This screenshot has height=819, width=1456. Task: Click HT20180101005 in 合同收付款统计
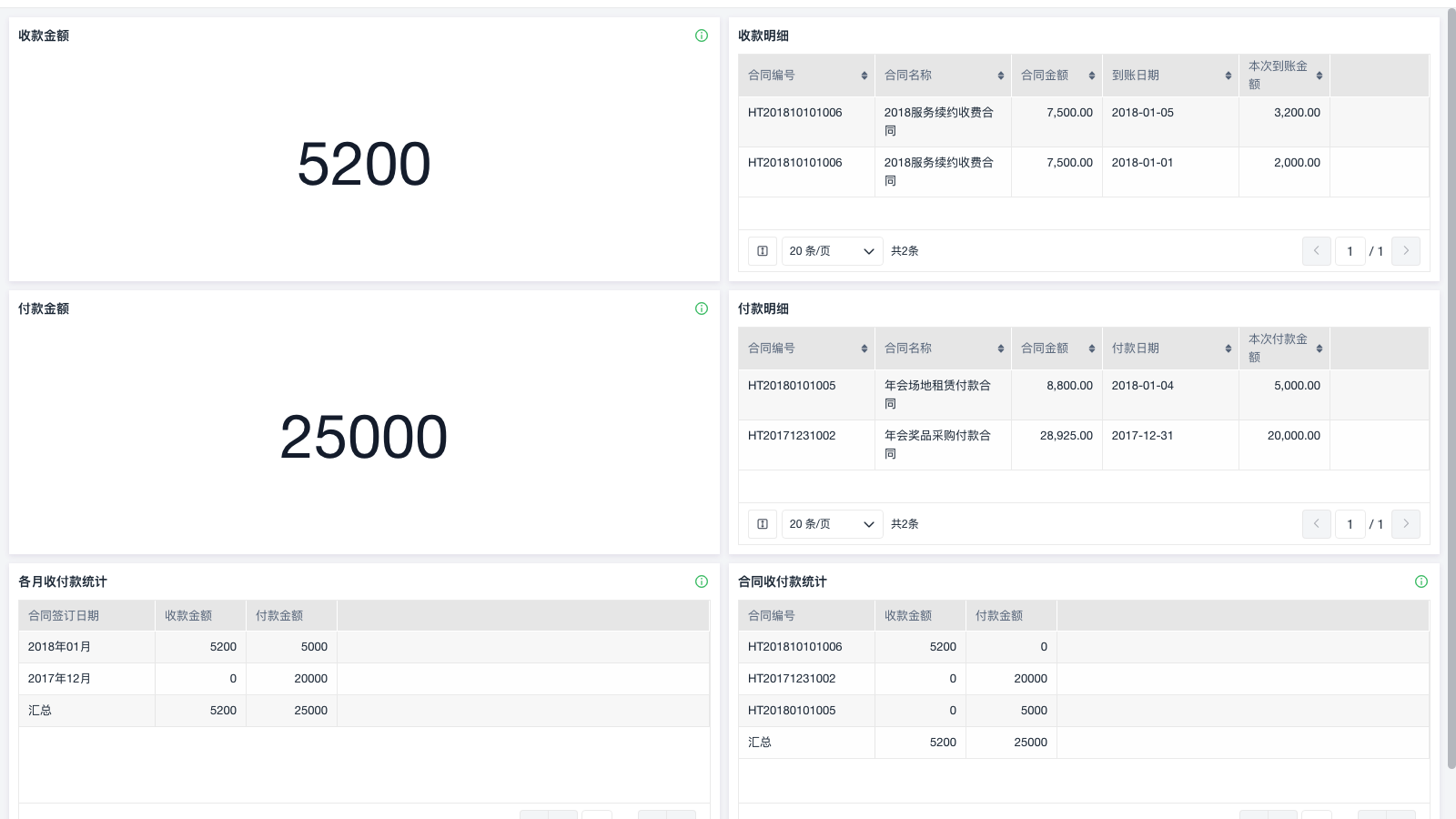[x=792, y=711]
